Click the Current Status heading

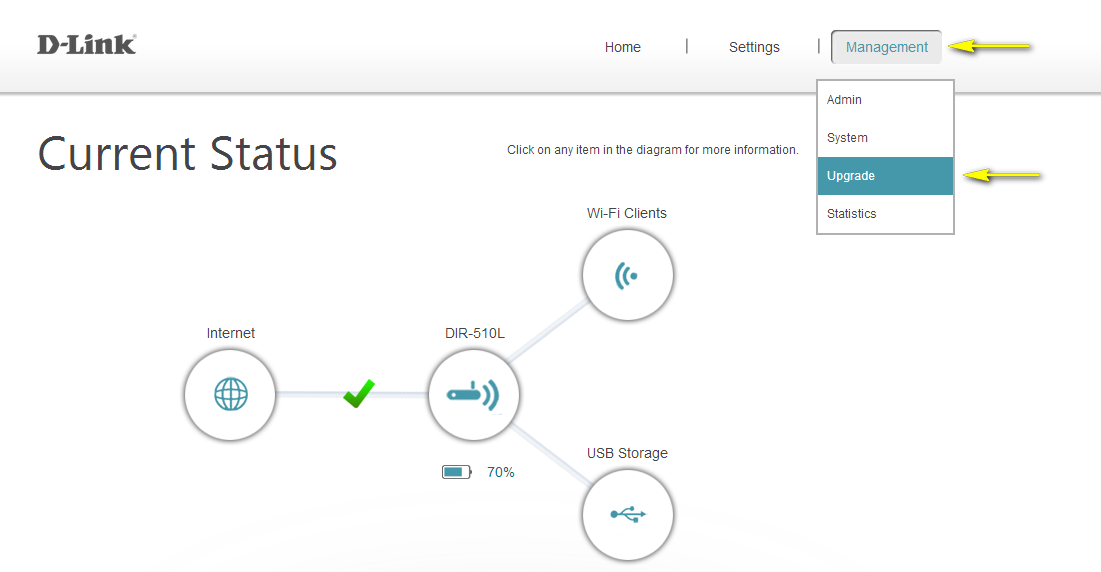click(188, 155)
